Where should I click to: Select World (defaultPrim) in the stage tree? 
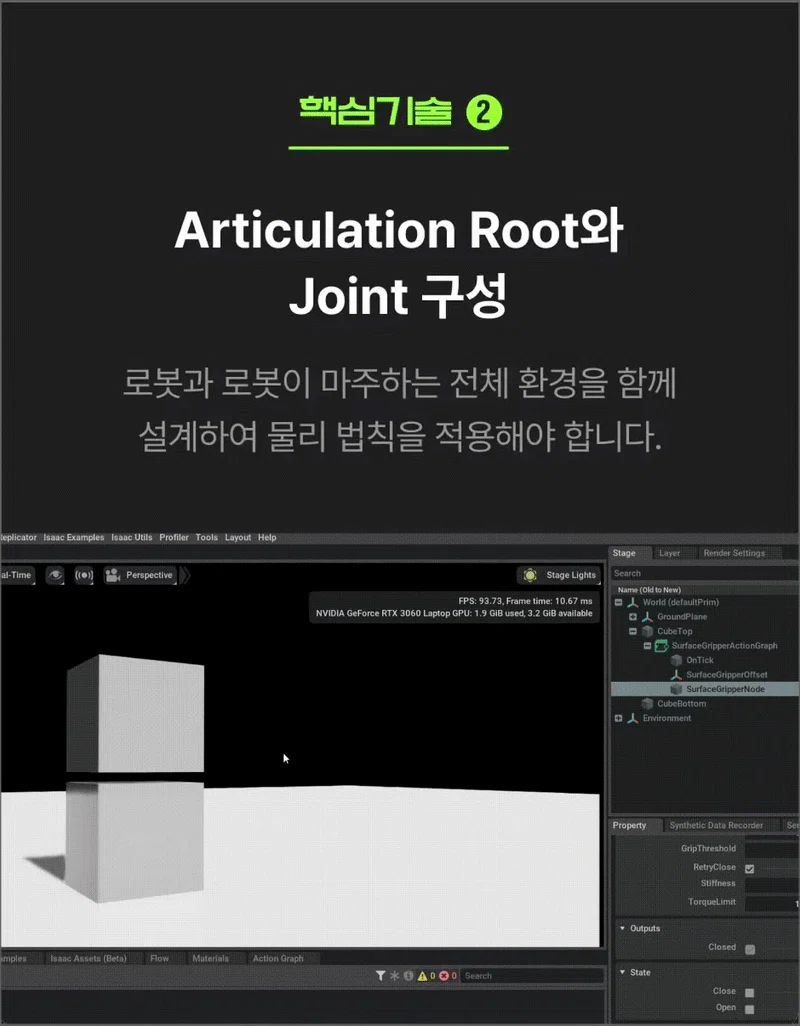coord(680,602)
